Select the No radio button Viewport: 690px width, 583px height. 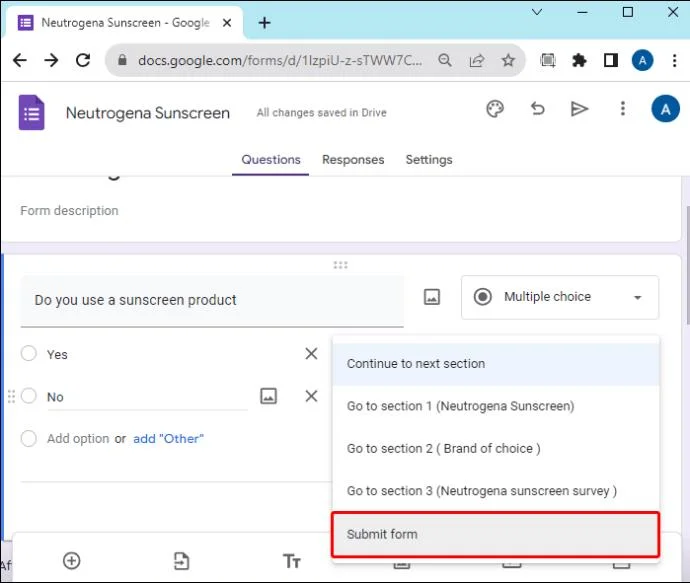pyautogui.click(x=29, y=396)
